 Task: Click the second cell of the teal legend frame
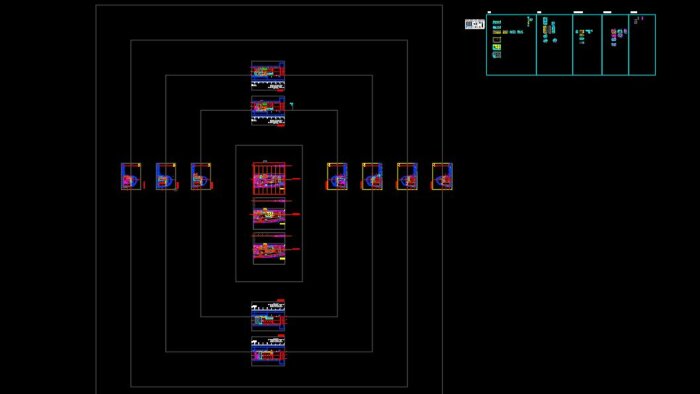click(x=554, y=45)
